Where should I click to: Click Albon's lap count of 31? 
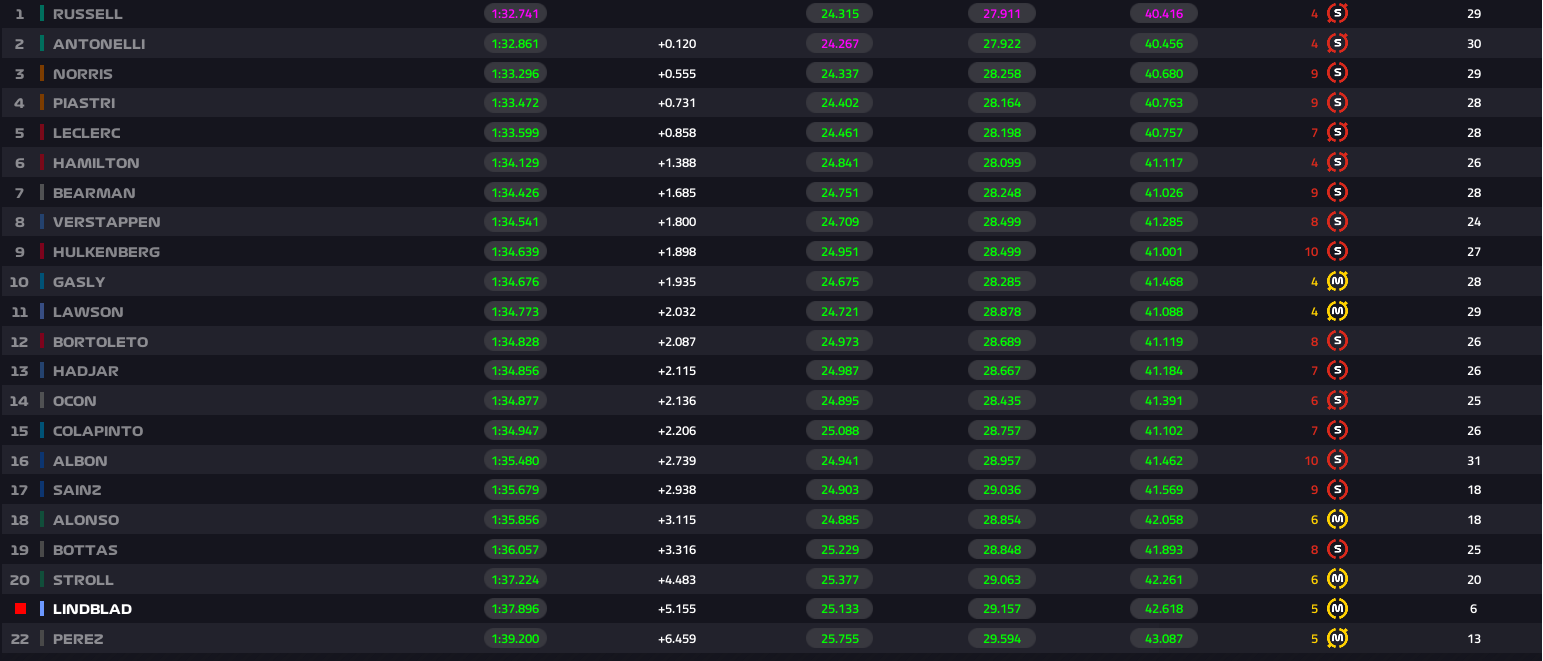[x=1473, y=461]
